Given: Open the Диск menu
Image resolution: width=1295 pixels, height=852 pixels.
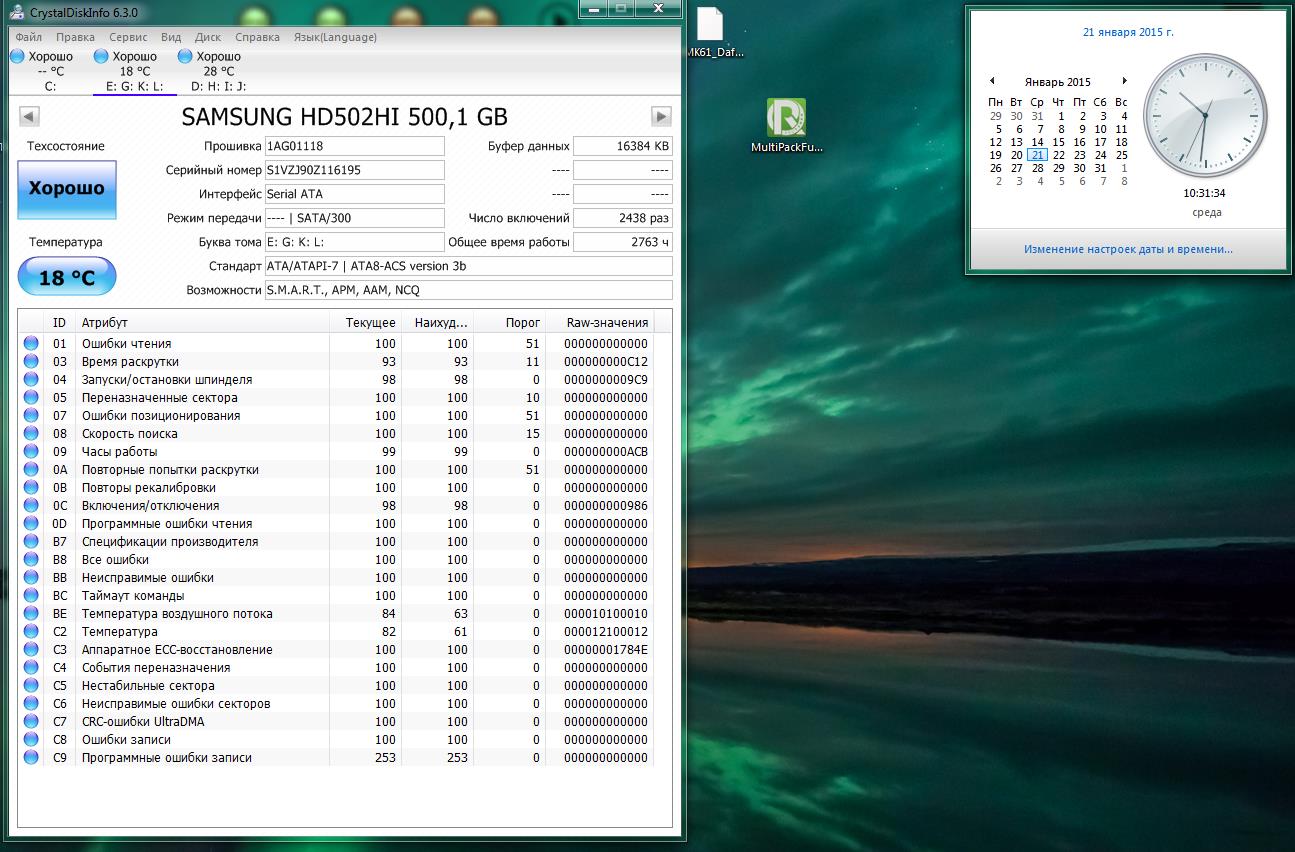Looking at the screenshot, I should [208, 37].
